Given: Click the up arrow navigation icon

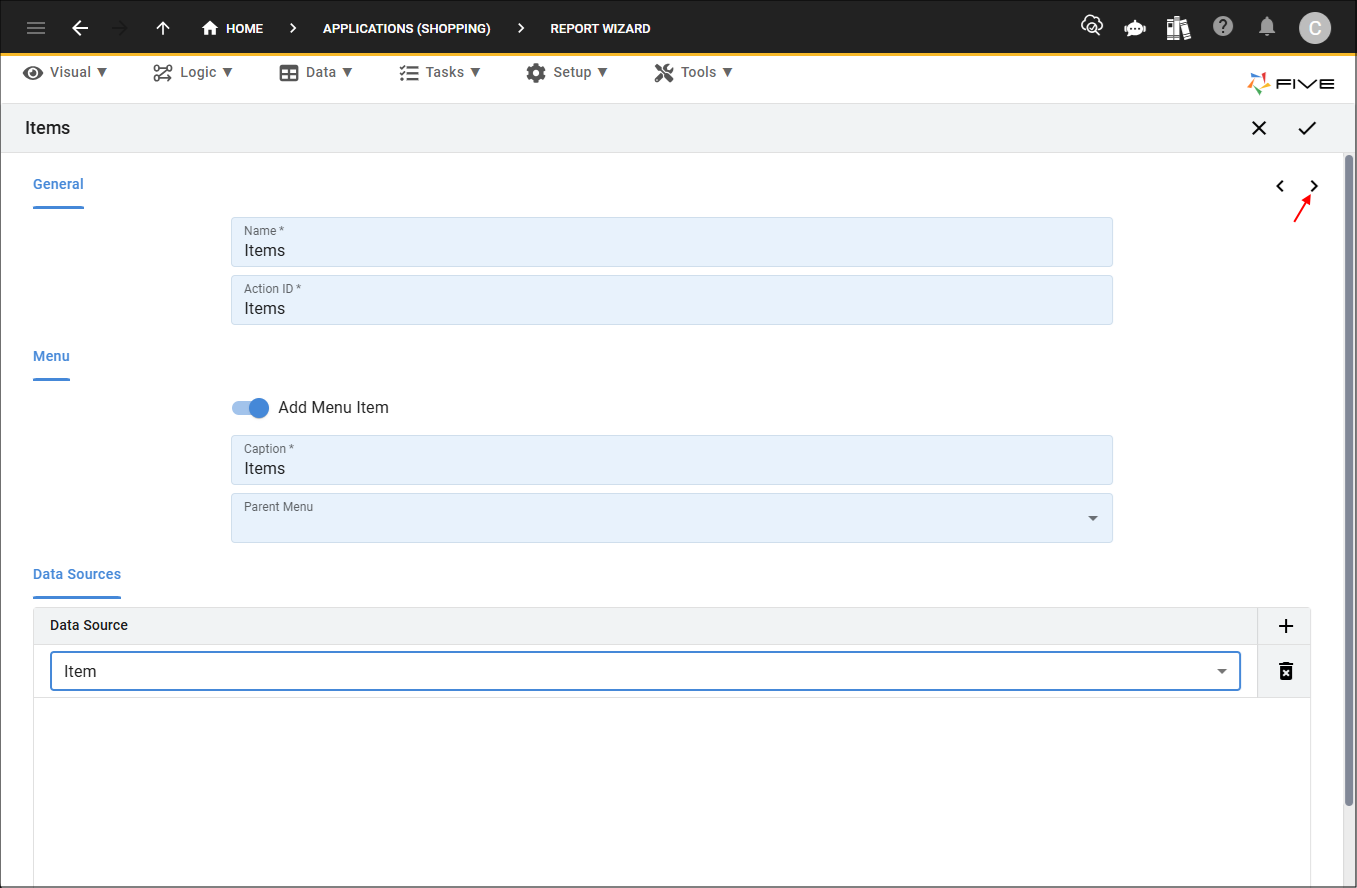Looking at the screenshot, I should click(x=163, y=28).
